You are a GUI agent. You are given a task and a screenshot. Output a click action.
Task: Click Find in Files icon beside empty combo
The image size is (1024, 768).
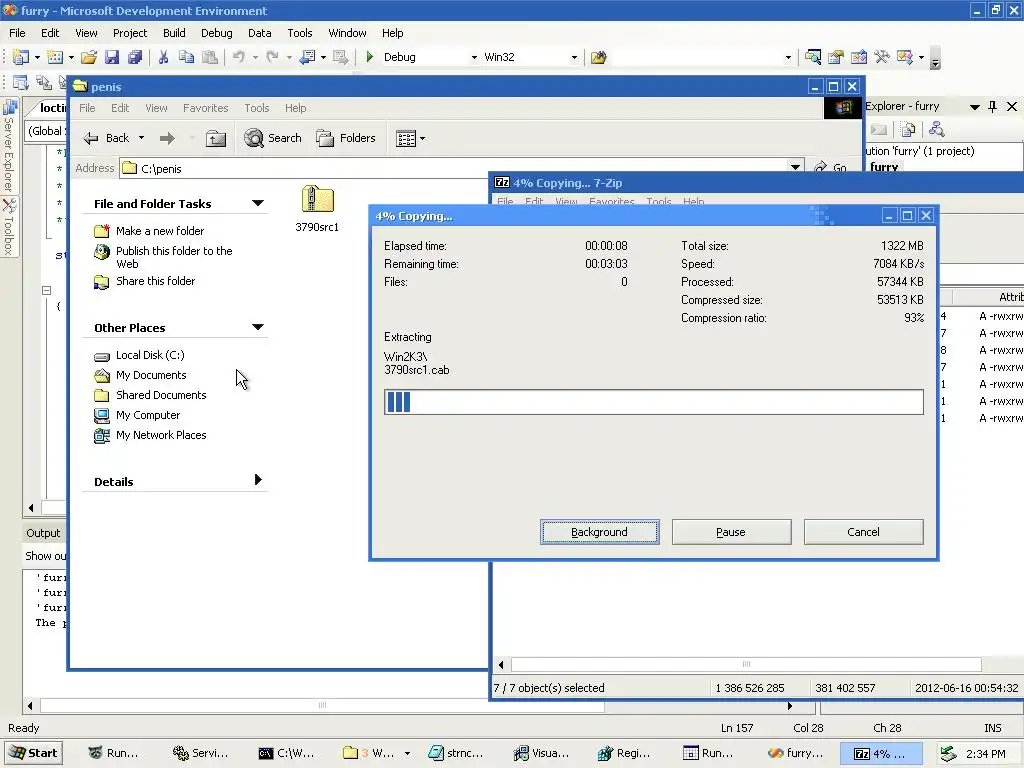(598, 57)
